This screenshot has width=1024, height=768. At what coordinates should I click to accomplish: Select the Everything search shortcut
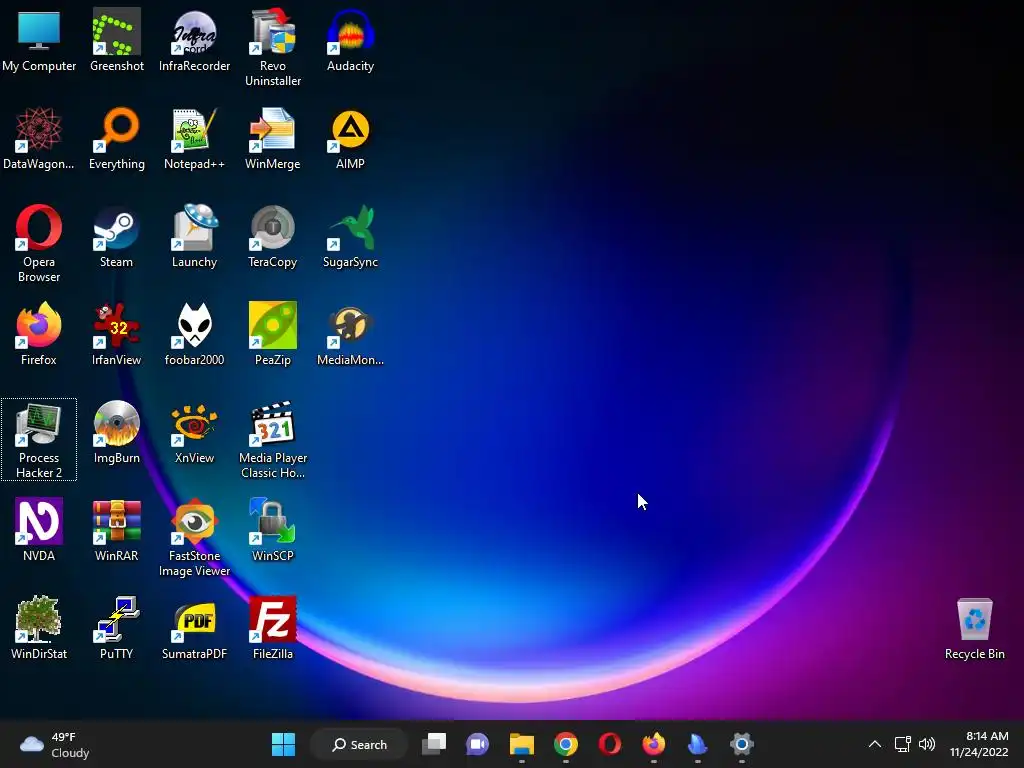click(x=116, y=139)
